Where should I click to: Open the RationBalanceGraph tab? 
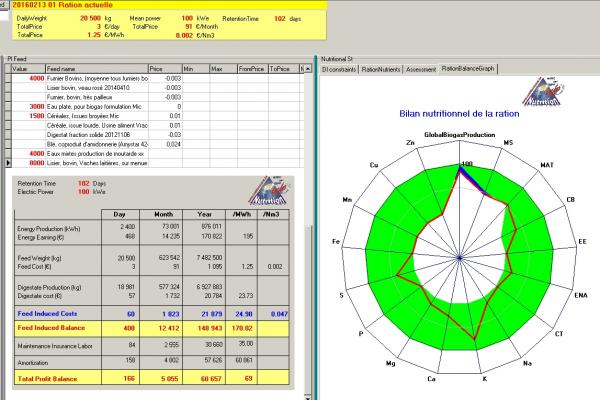point(468,69)
